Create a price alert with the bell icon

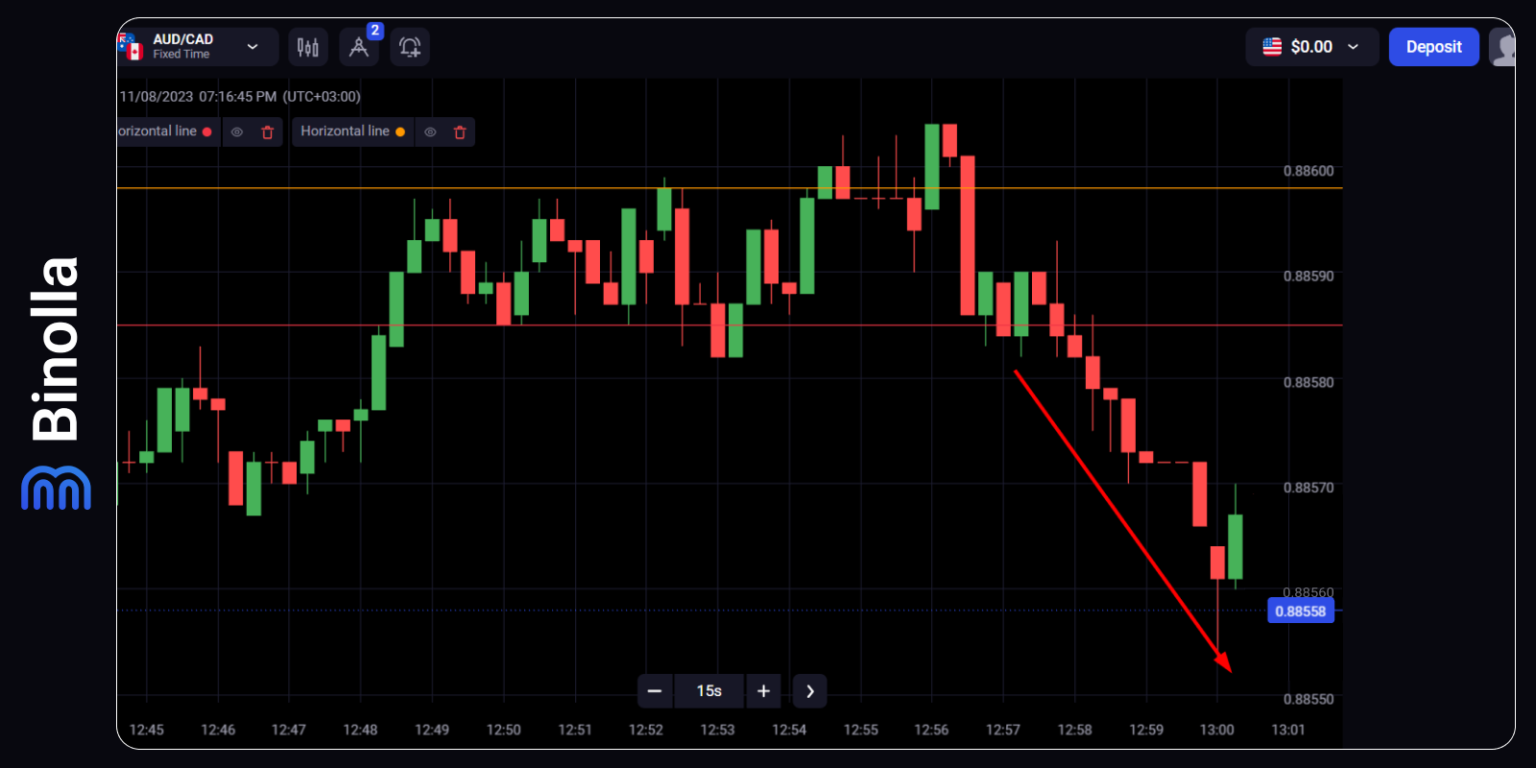[410, 46]
